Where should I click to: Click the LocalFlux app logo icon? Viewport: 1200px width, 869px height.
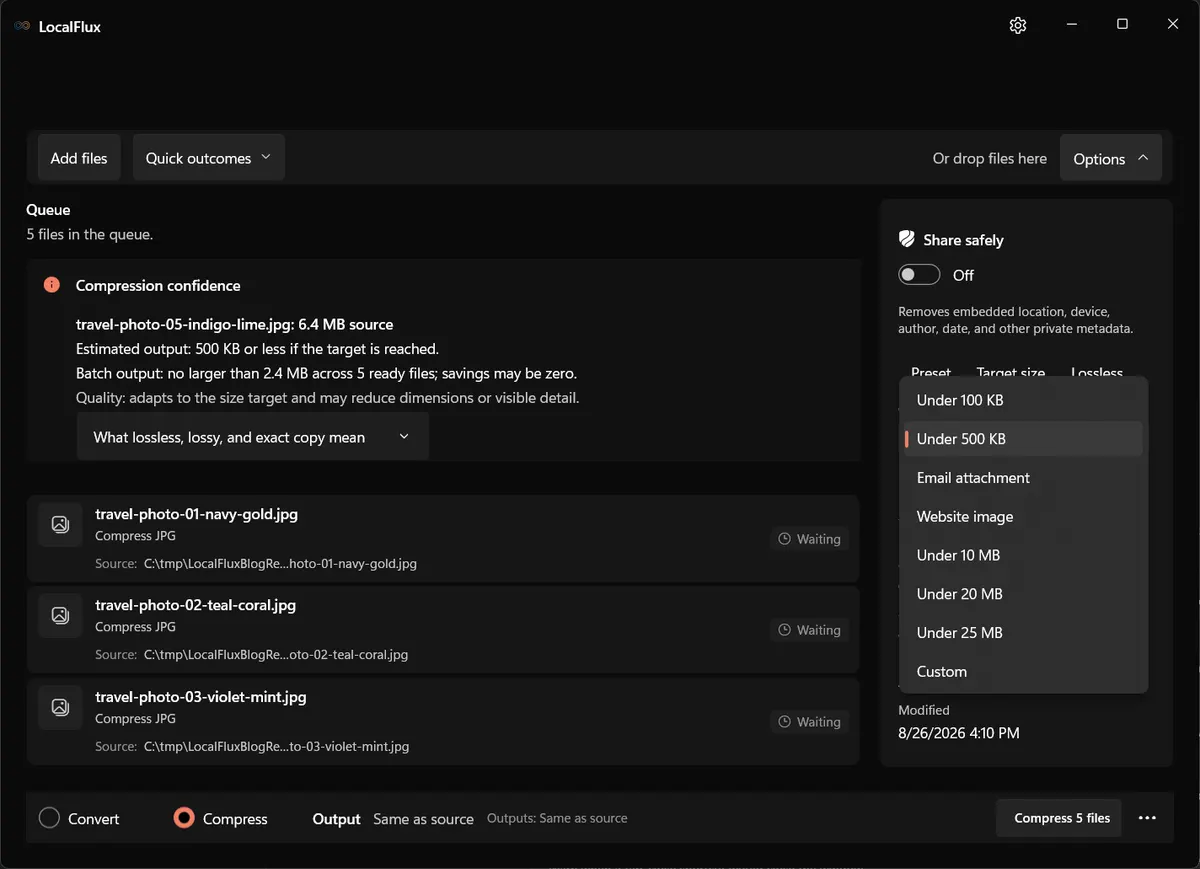coord(22,26)
